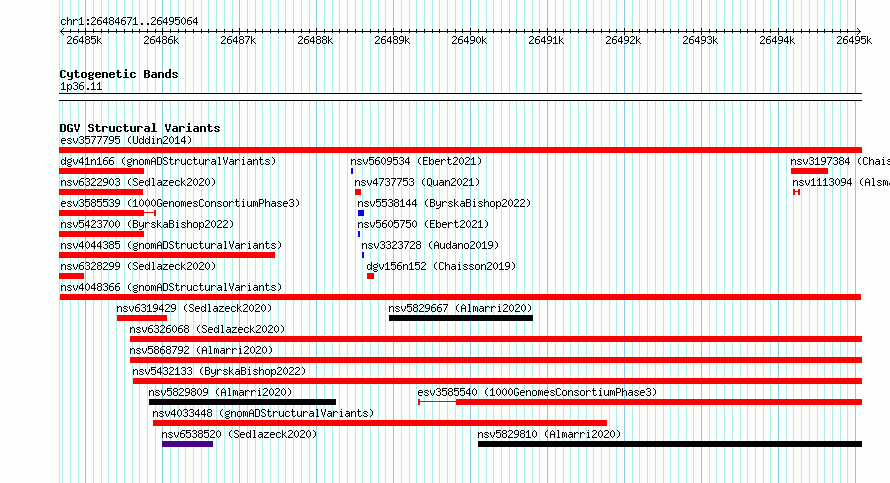Click nsv1113094 variant label
890x483 pixels.
841,182
